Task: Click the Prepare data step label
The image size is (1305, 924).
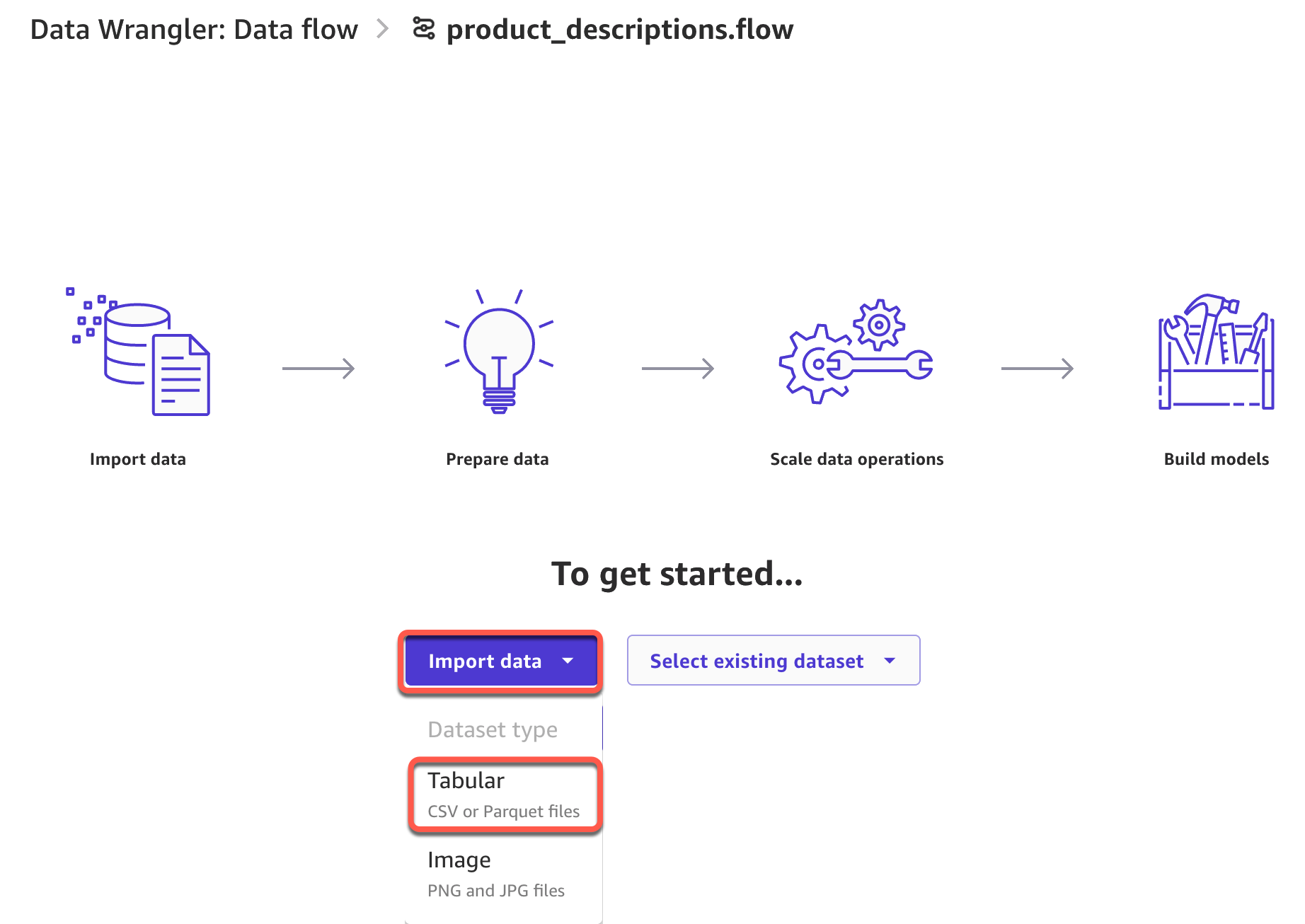Action: click(x=498, y=459)
